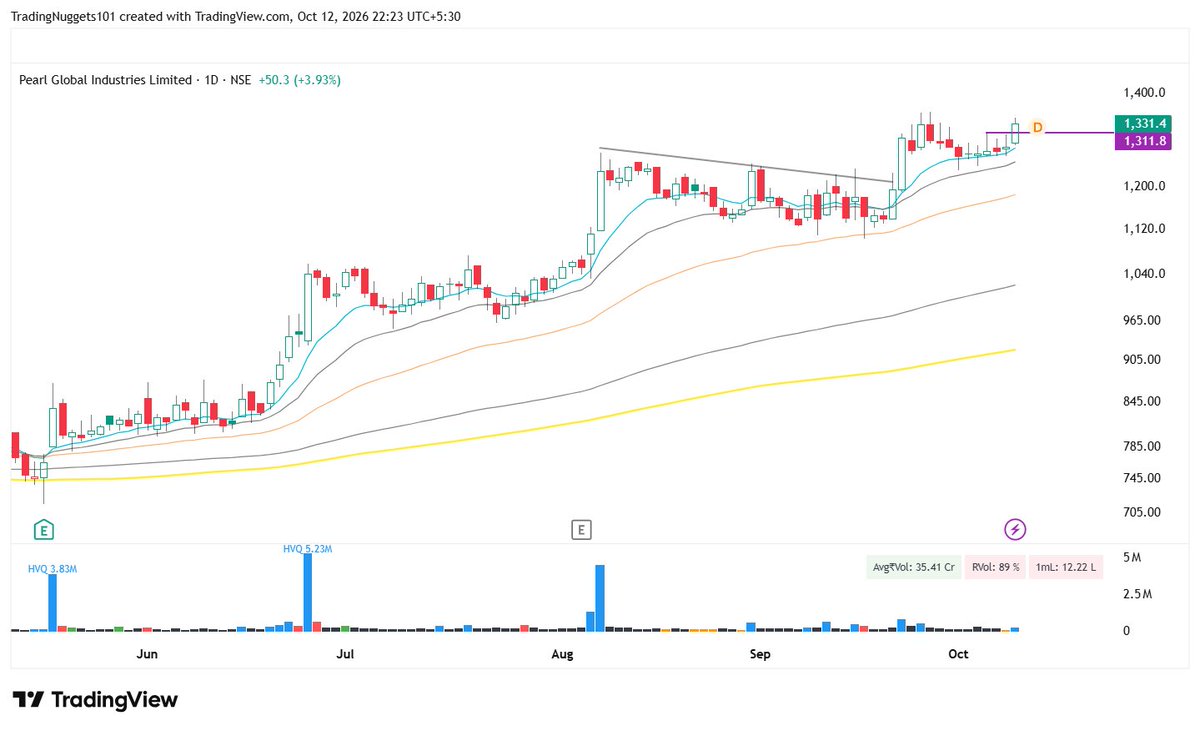Click the +50.3 (+3.93%) change value
Image resolution: width=1200 pixels, height=731 pixels.
[x=299, y=79]
